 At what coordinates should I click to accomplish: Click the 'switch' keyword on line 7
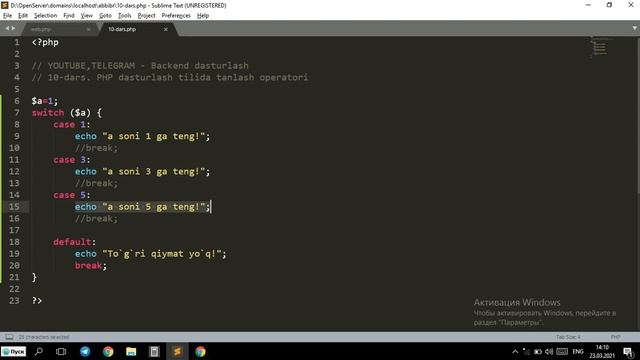pos(48,113)
